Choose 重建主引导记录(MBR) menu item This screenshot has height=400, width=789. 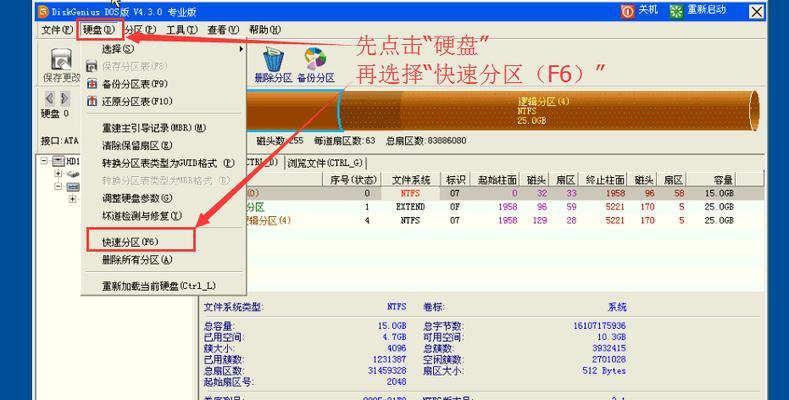point(165,128)
